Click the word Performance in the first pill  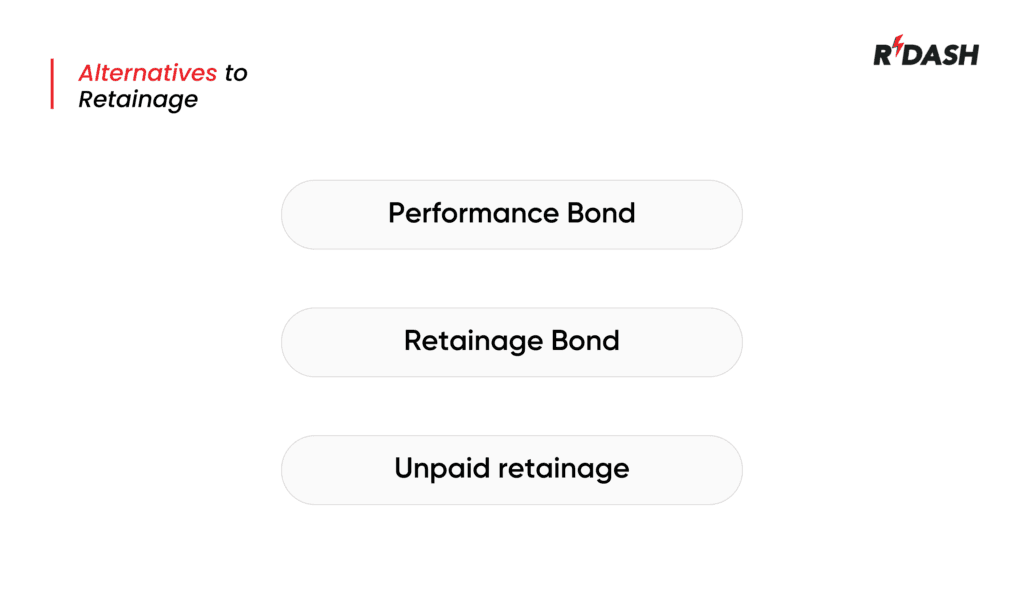[473, 214]
